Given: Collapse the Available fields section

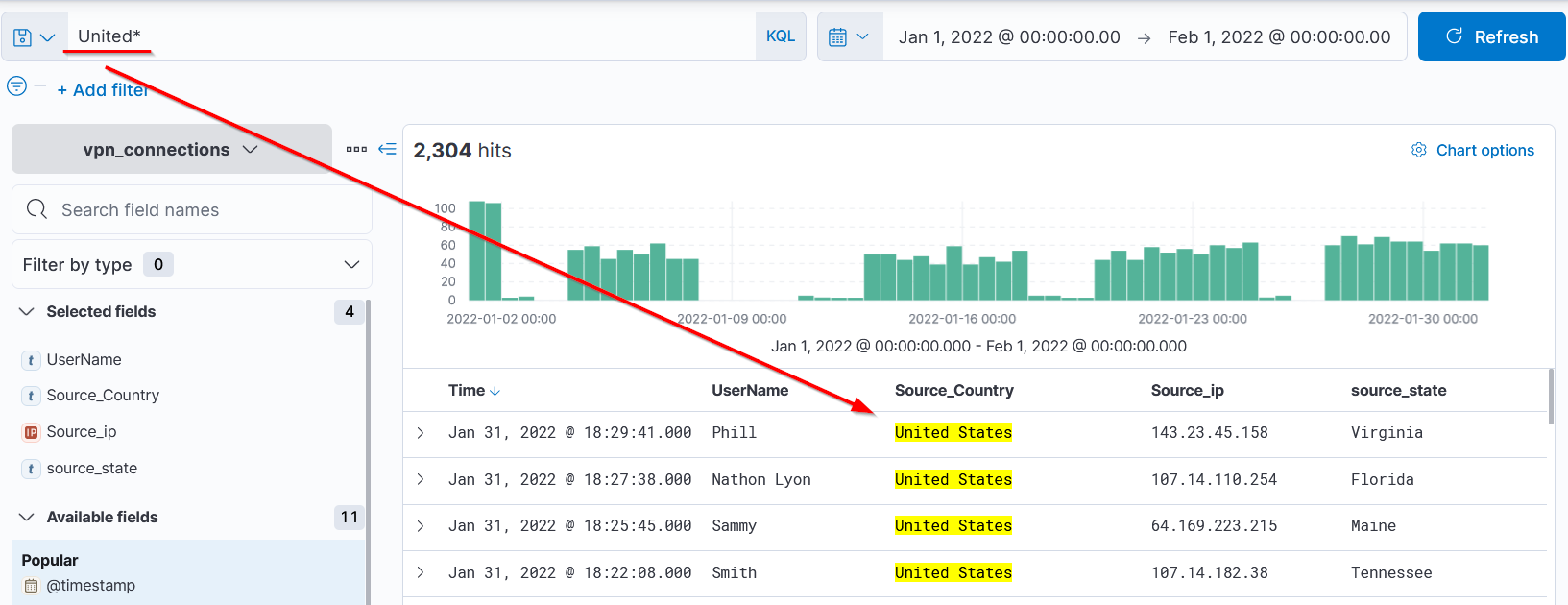Looking at the screenshot, I should pyautogui.click(x=27, y=517).
